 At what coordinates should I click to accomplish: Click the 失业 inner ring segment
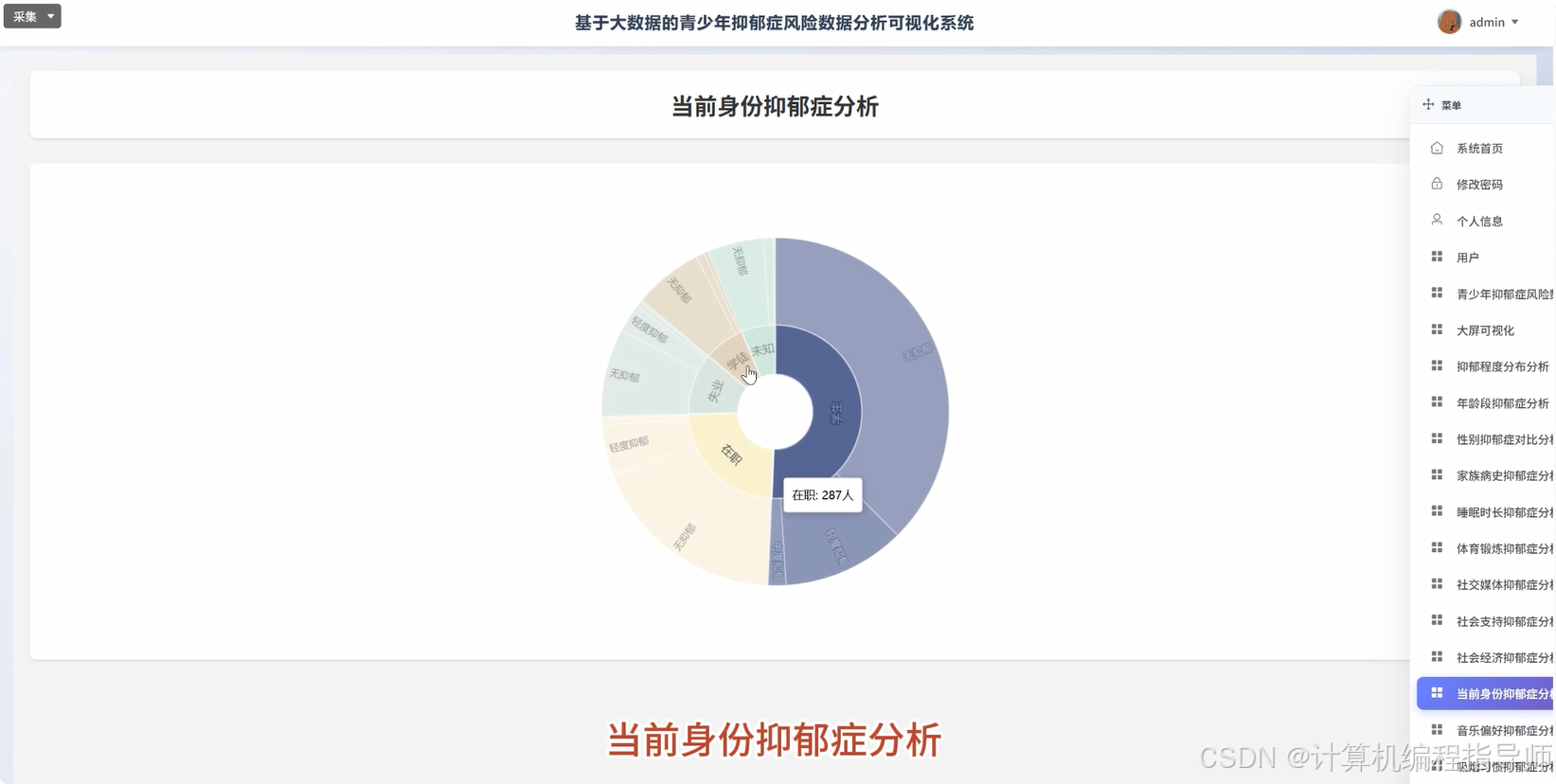[716, 390]
